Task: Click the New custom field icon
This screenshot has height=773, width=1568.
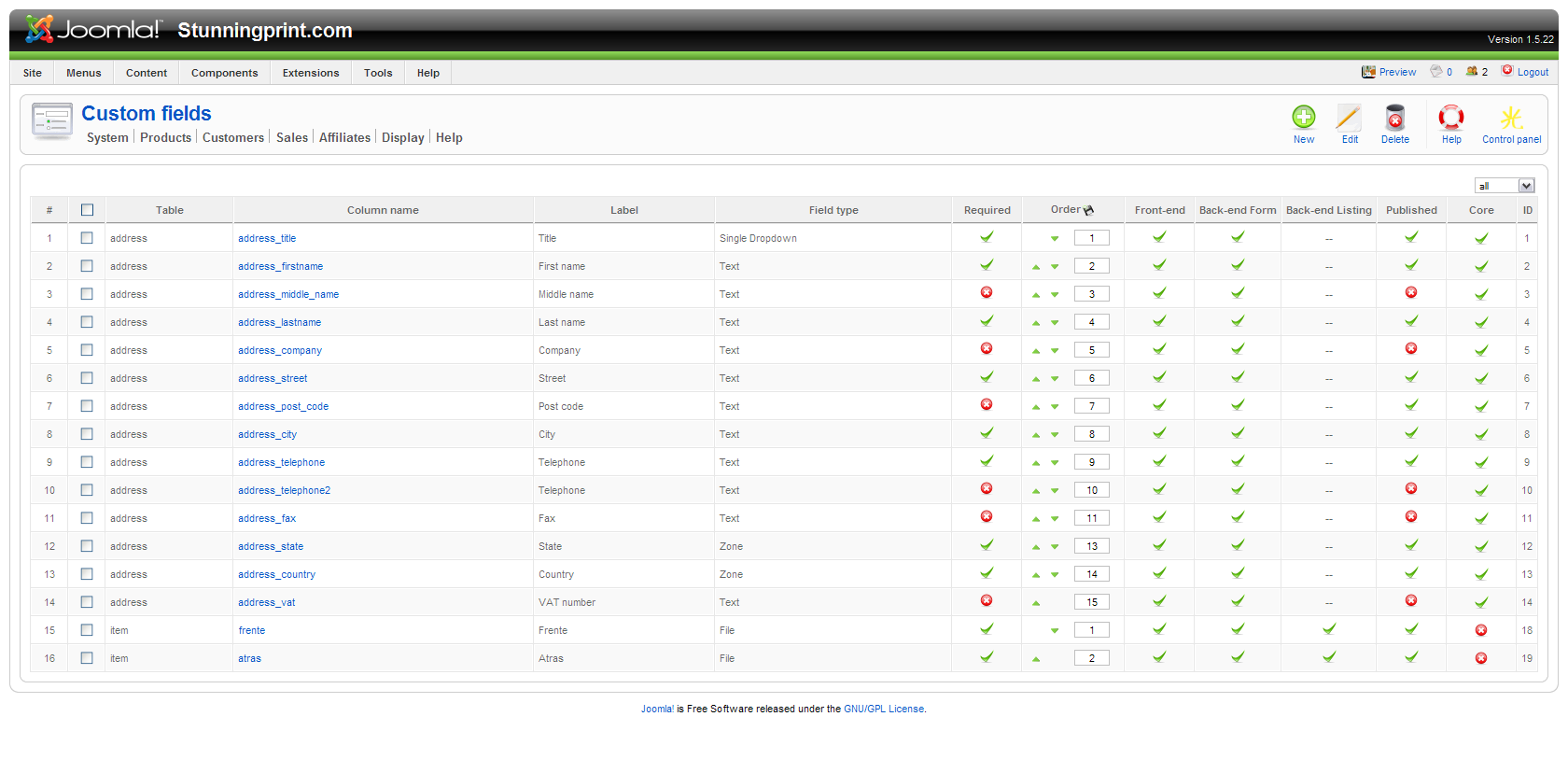Action: click(1303, 118)
